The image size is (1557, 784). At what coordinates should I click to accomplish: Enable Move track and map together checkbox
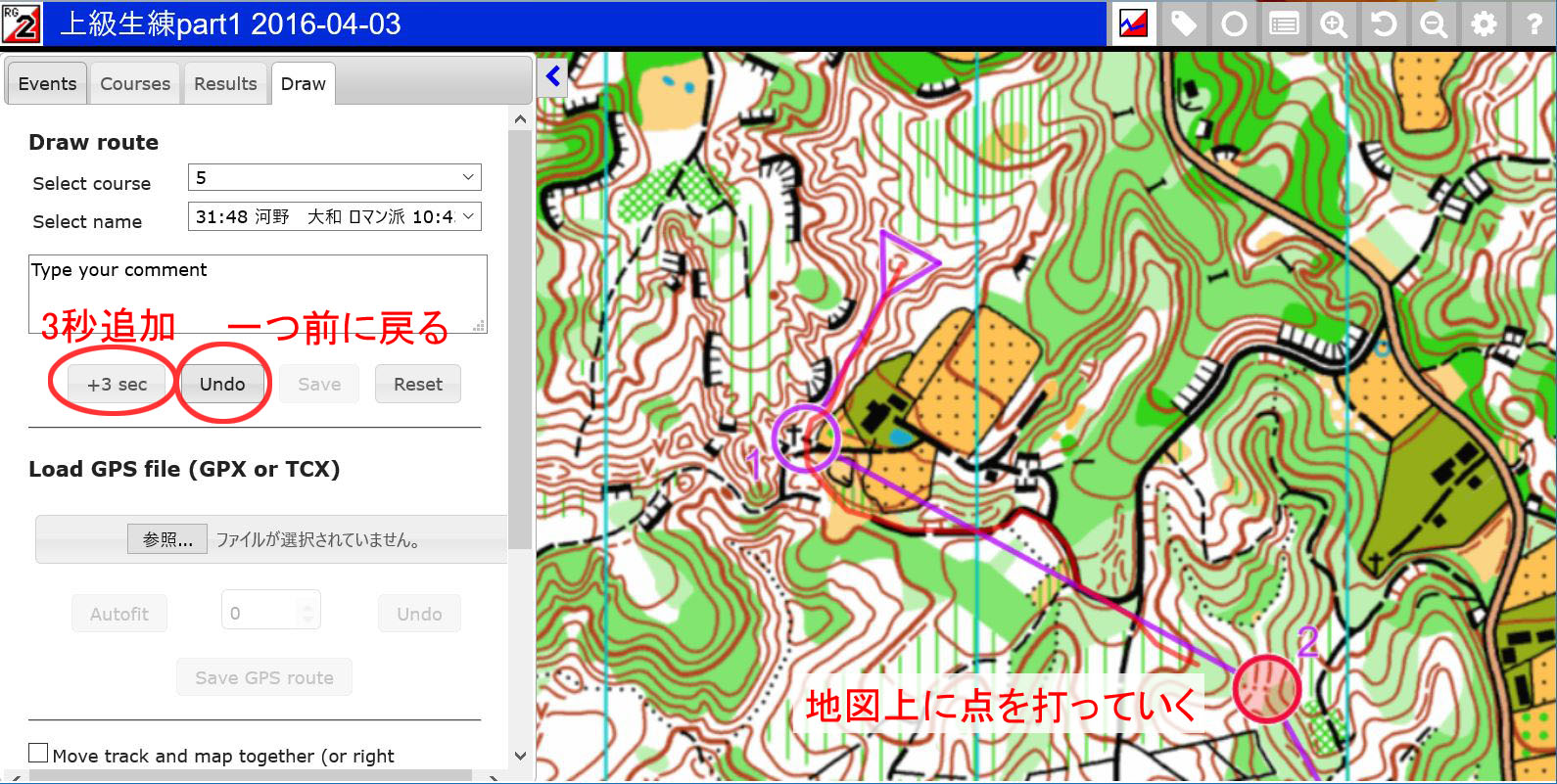click(38, 753)
